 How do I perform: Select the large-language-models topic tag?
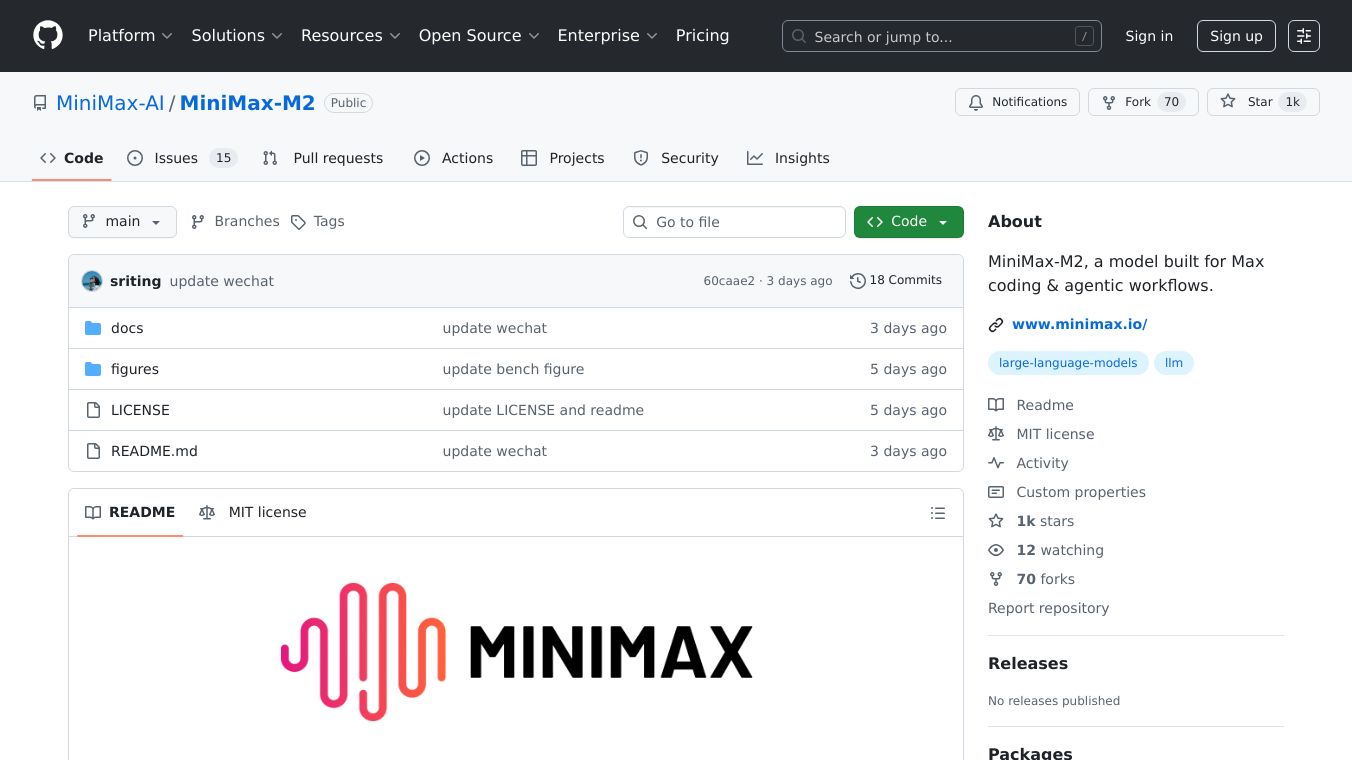click(x=1067, y=363)
